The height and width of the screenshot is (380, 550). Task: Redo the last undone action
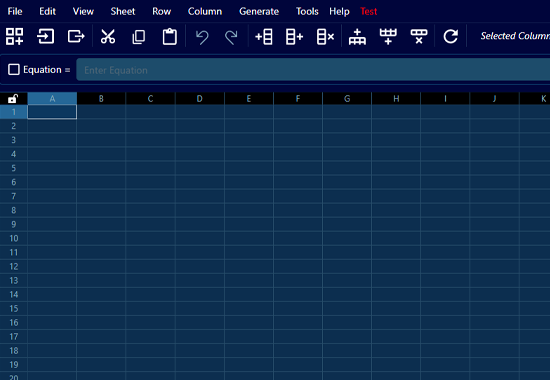pos(231,37)
